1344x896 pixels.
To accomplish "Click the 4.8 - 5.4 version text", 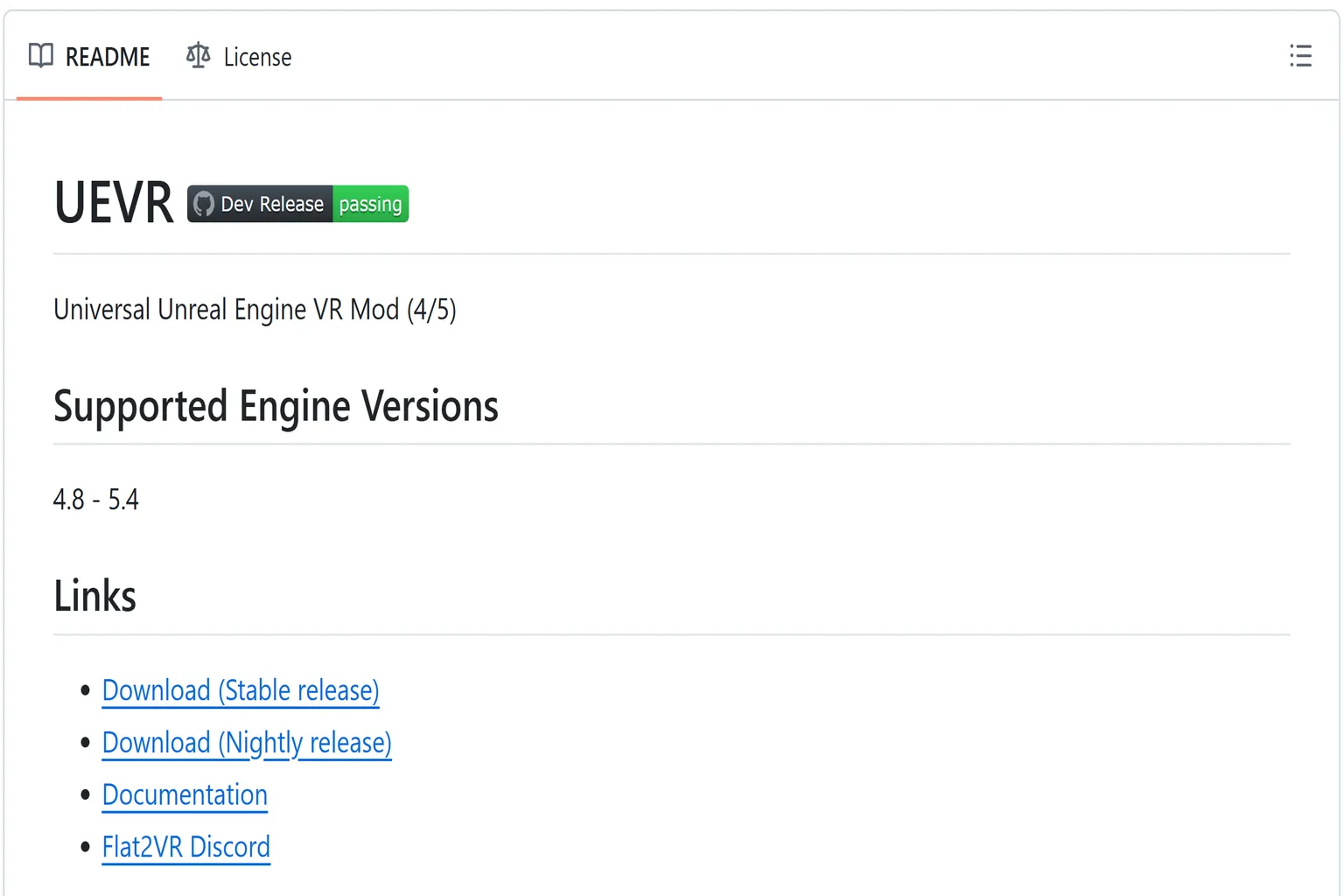I will pyautogui.click(x=95, y=500).
